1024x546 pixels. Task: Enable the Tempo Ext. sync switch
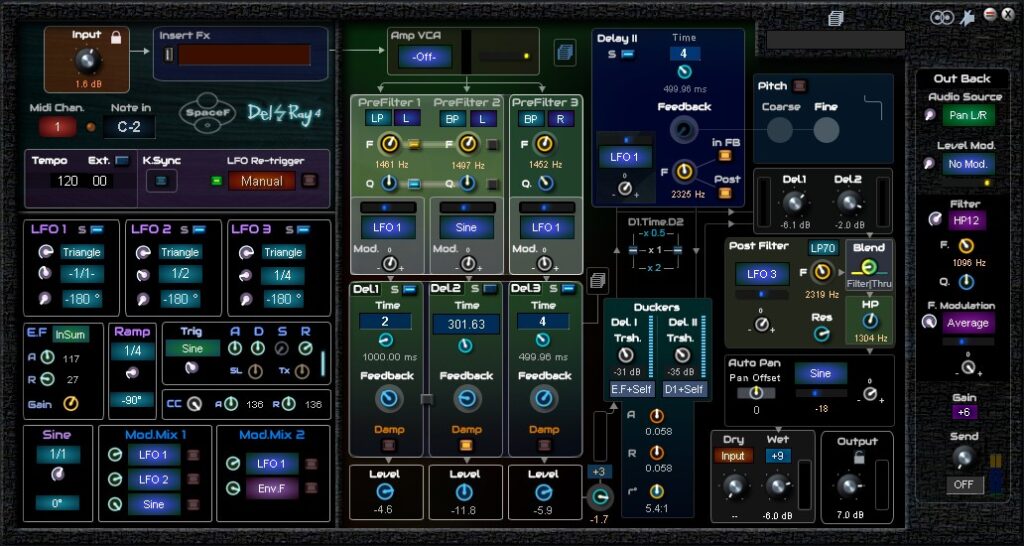pyautogui.click(x=122, y=160)
